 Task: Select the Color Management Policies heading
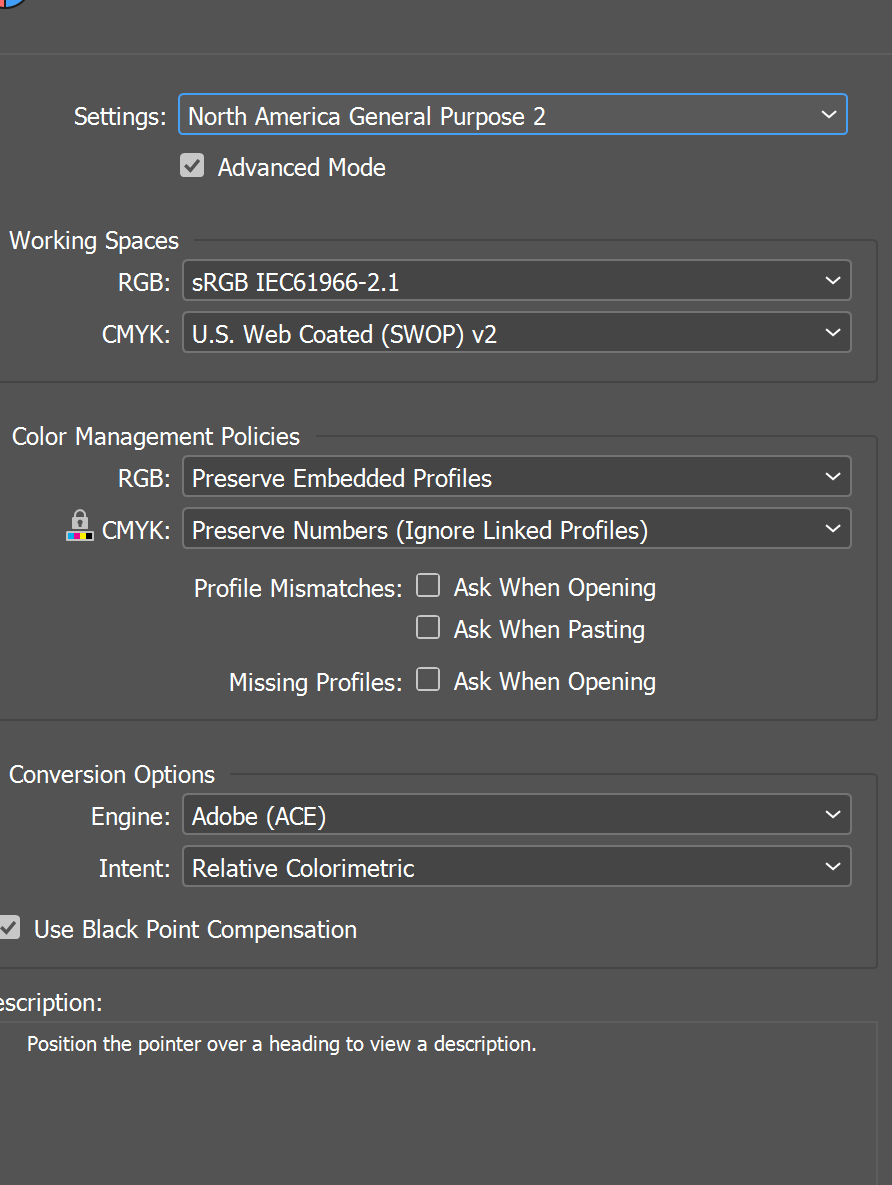(155, 436)
